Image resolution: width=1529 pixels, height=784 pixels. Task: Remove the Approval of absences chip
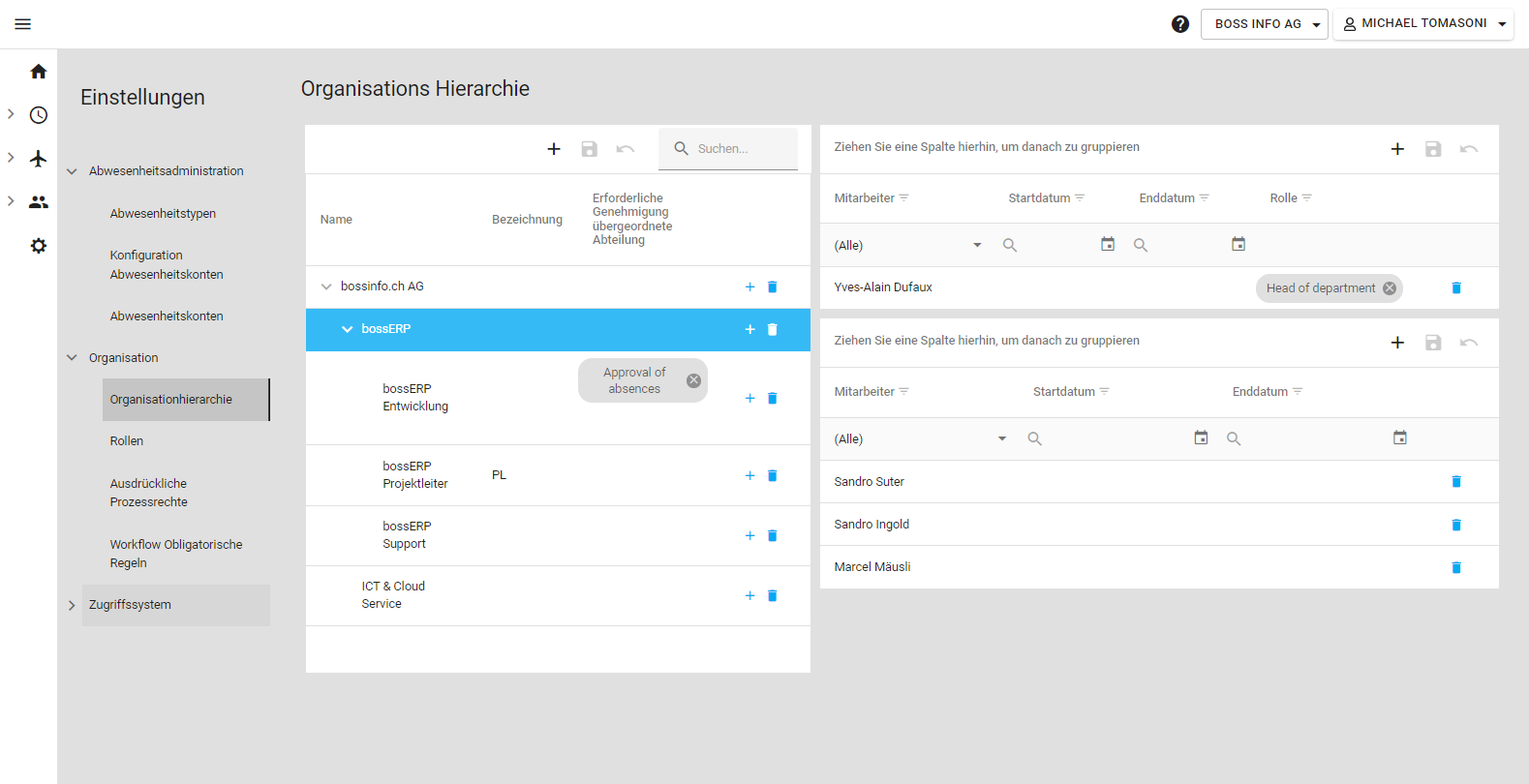point(693,380)
